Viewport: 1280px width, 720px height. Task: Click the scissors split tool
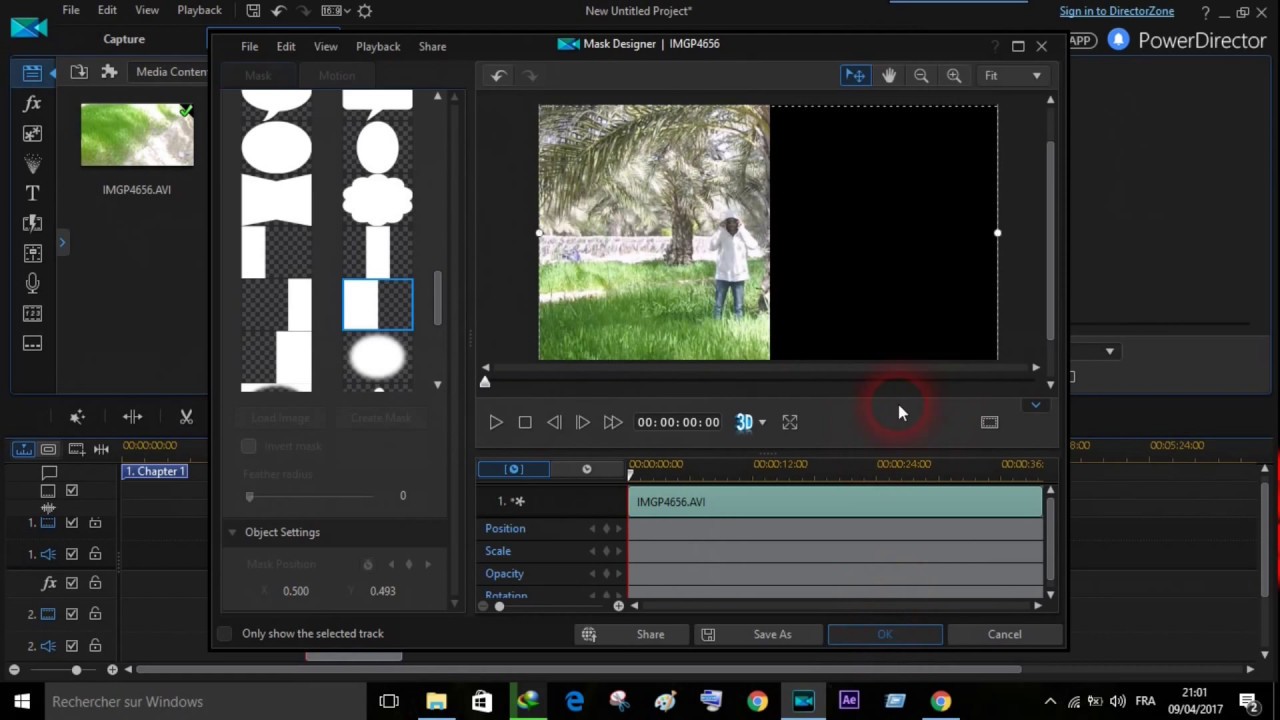click(x=186, y=417)
